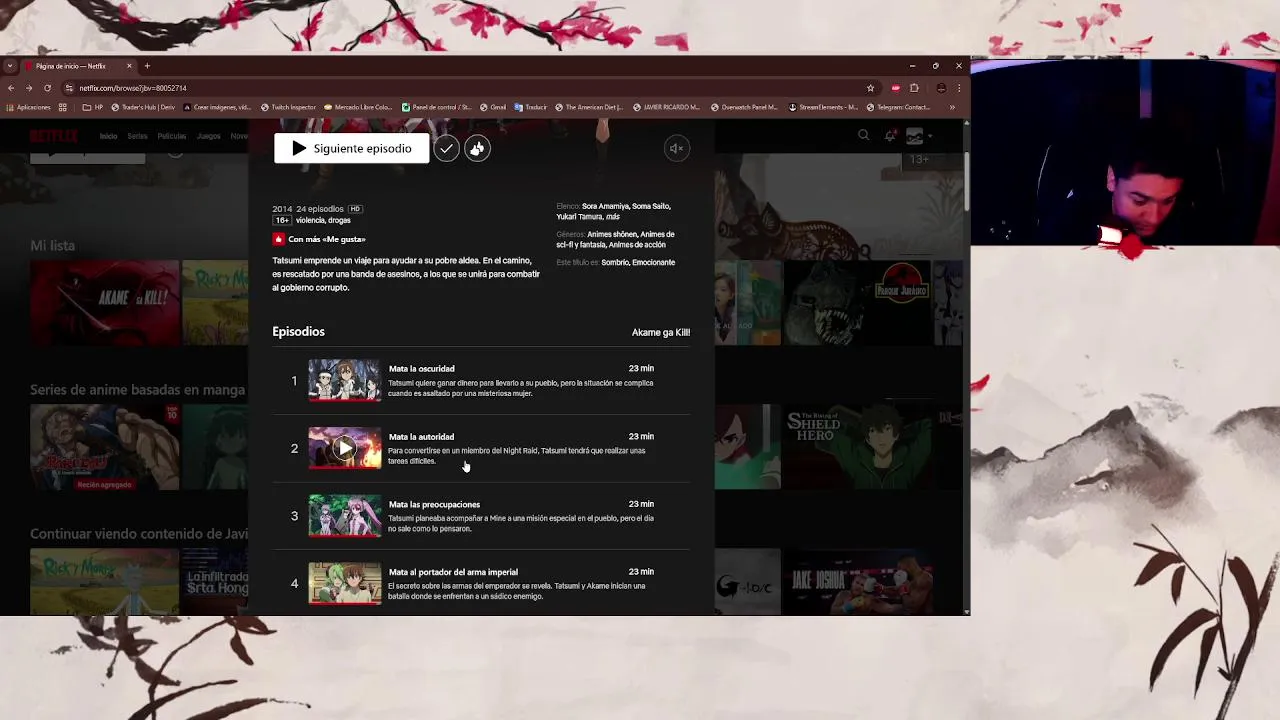Select the title Mata las preocupaciones
The width and height of the screenshot is (1280, 720).
click(434, 504)
